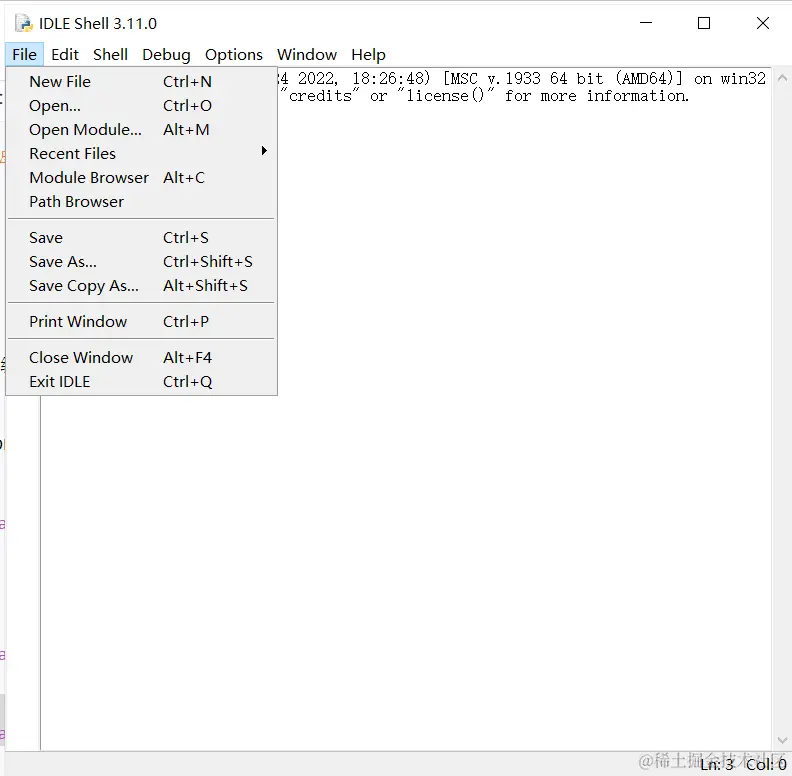Select Open Module... entry

click(x=141, y=130)
